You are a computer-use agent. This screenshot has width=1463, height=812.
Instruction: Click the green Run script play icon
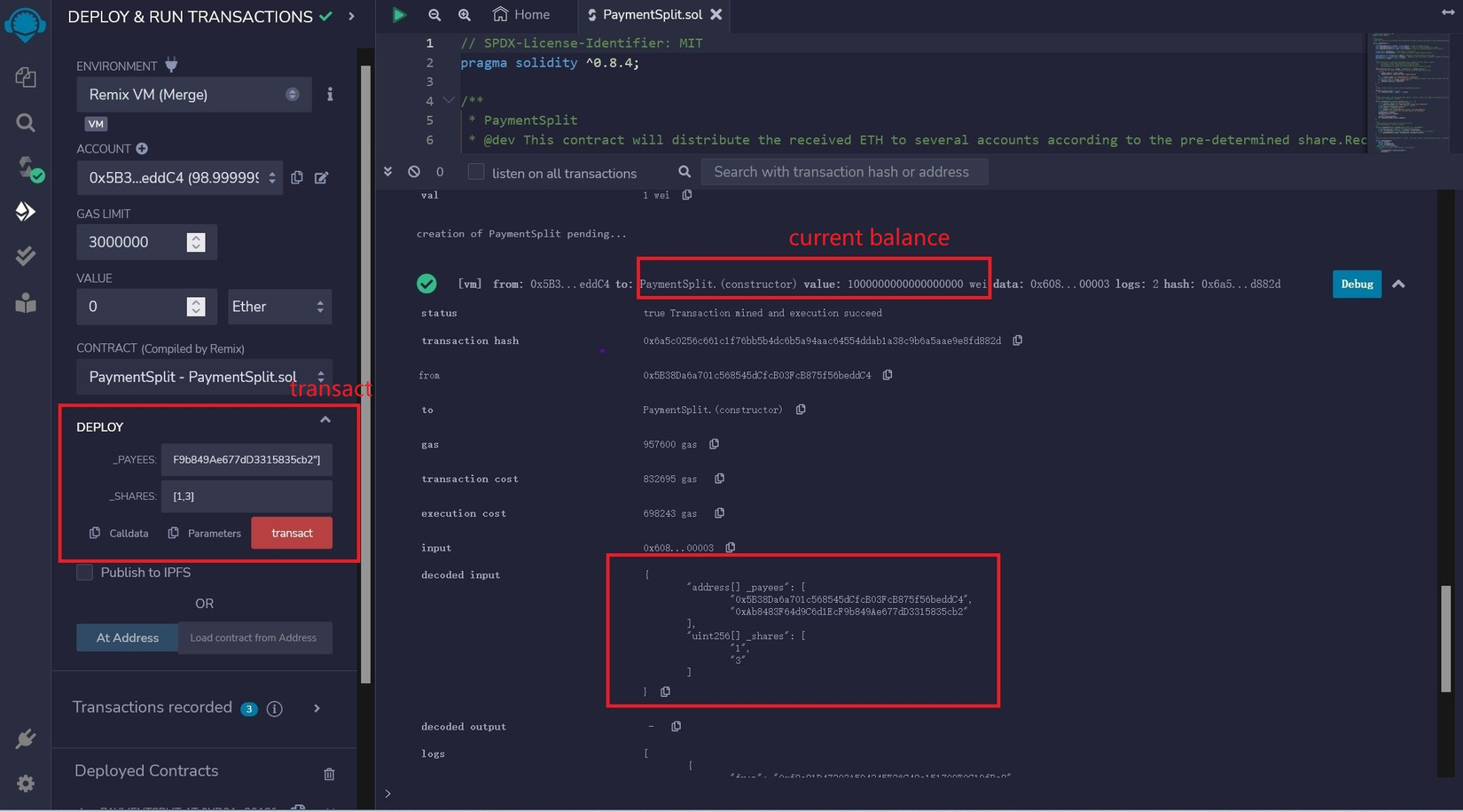coord(399,14)
